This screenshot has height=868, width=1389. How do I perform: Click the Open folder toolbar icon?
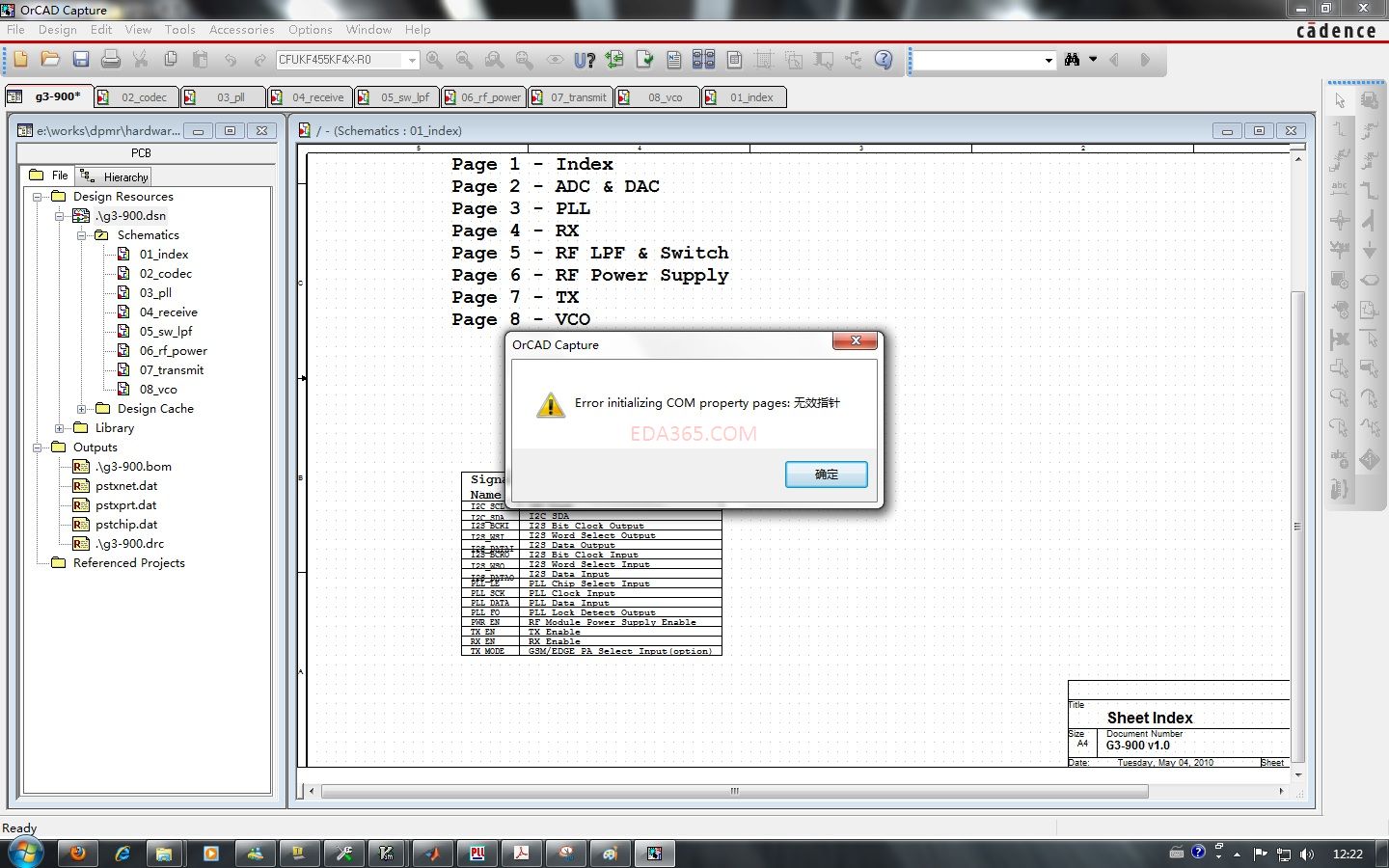pos(50,60)
